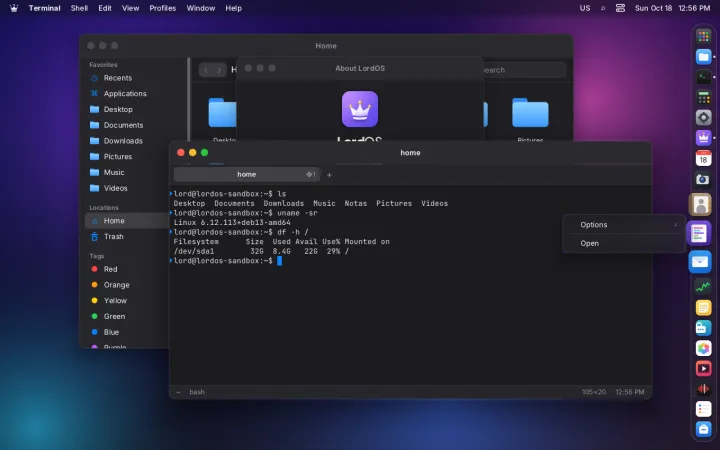Open the video player dock icon

703,368
